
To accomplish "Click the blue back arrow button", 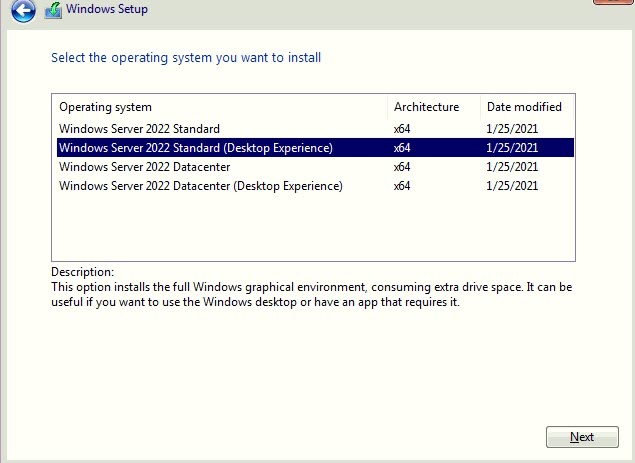I will coord(24,11).
